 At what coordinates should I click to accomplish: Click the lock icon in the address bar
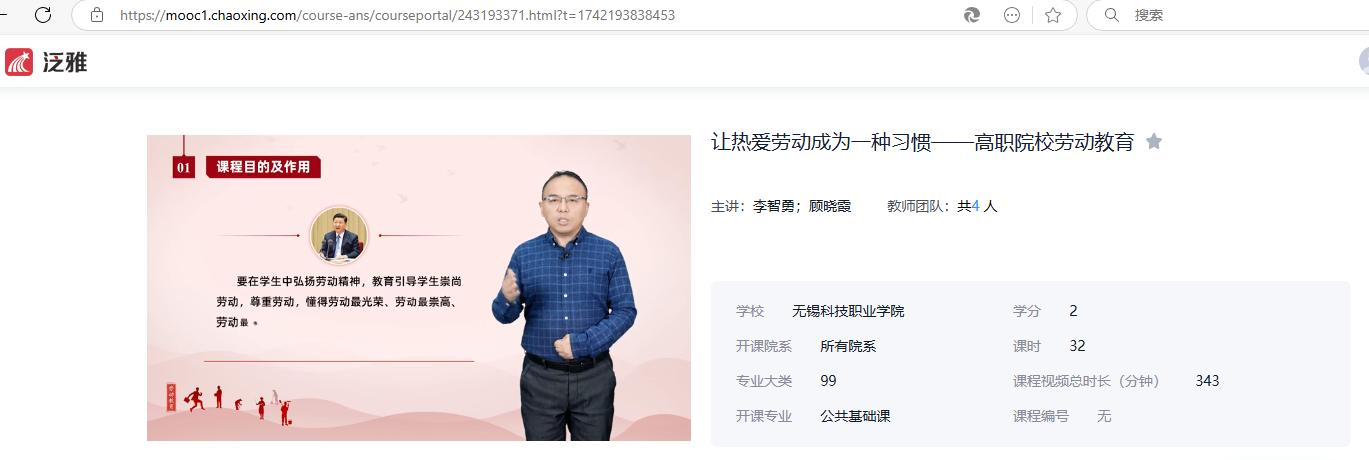click(97, 15)
